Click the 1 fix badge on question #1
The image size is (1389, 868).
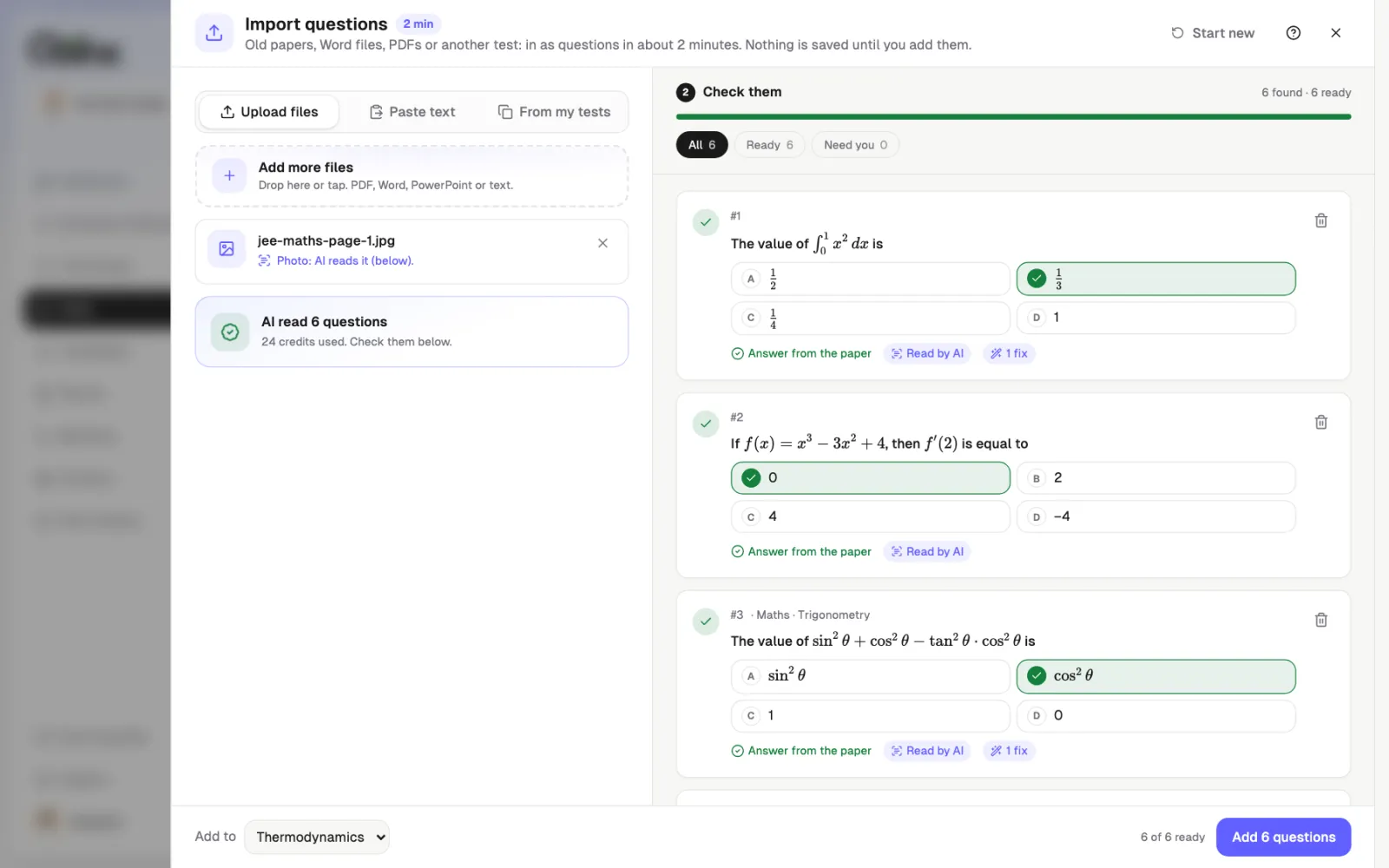pos(1009,353)
